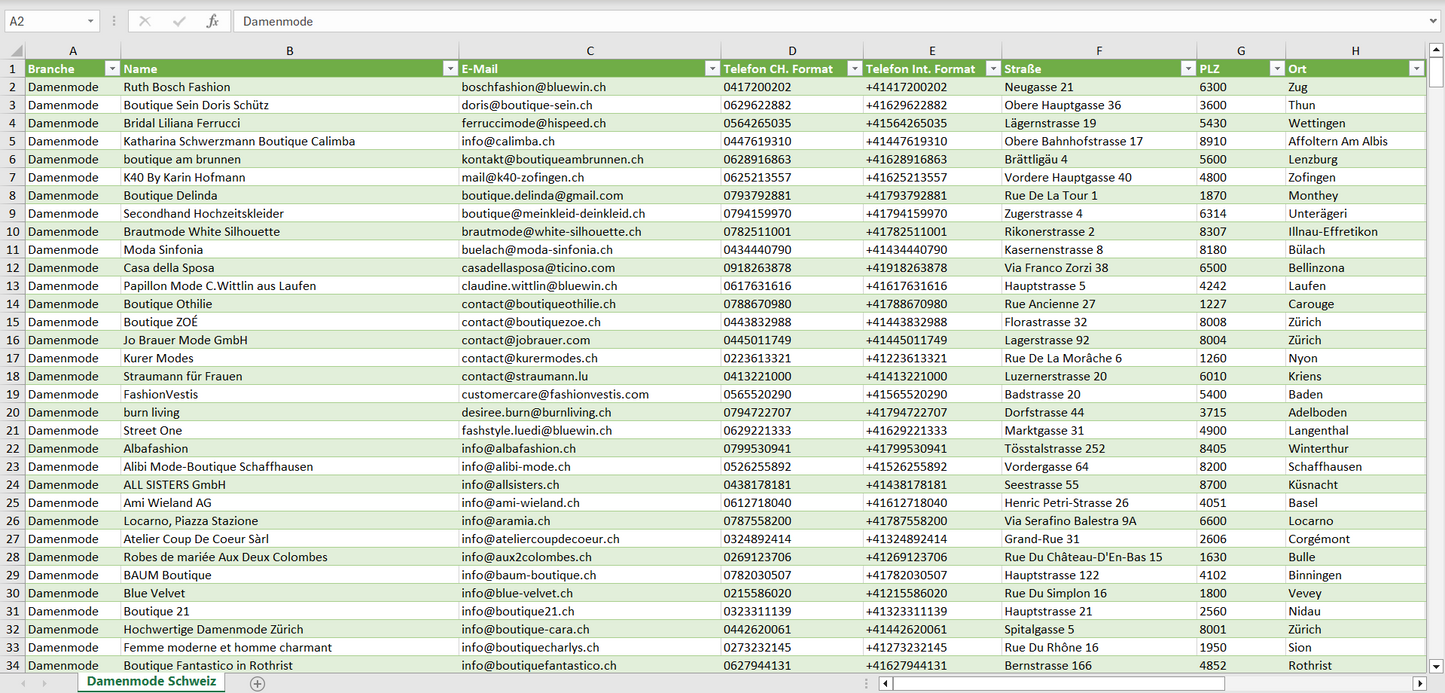Open the E-Mail column filter dropdown
1445x693 pixels.
coord(712,69)
